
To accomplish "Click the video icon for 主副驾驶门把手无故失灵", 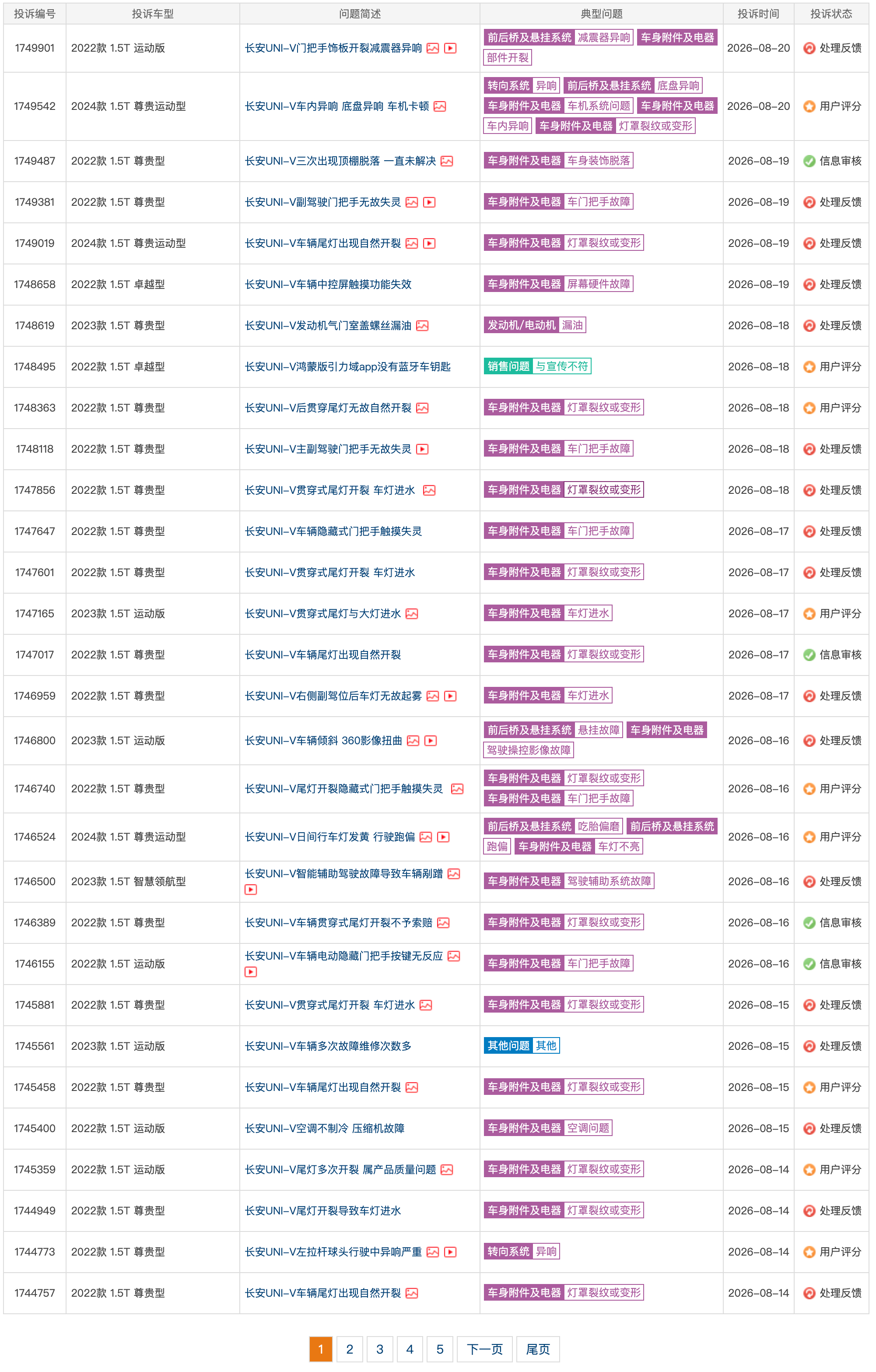I will click(x=422, y=450).
